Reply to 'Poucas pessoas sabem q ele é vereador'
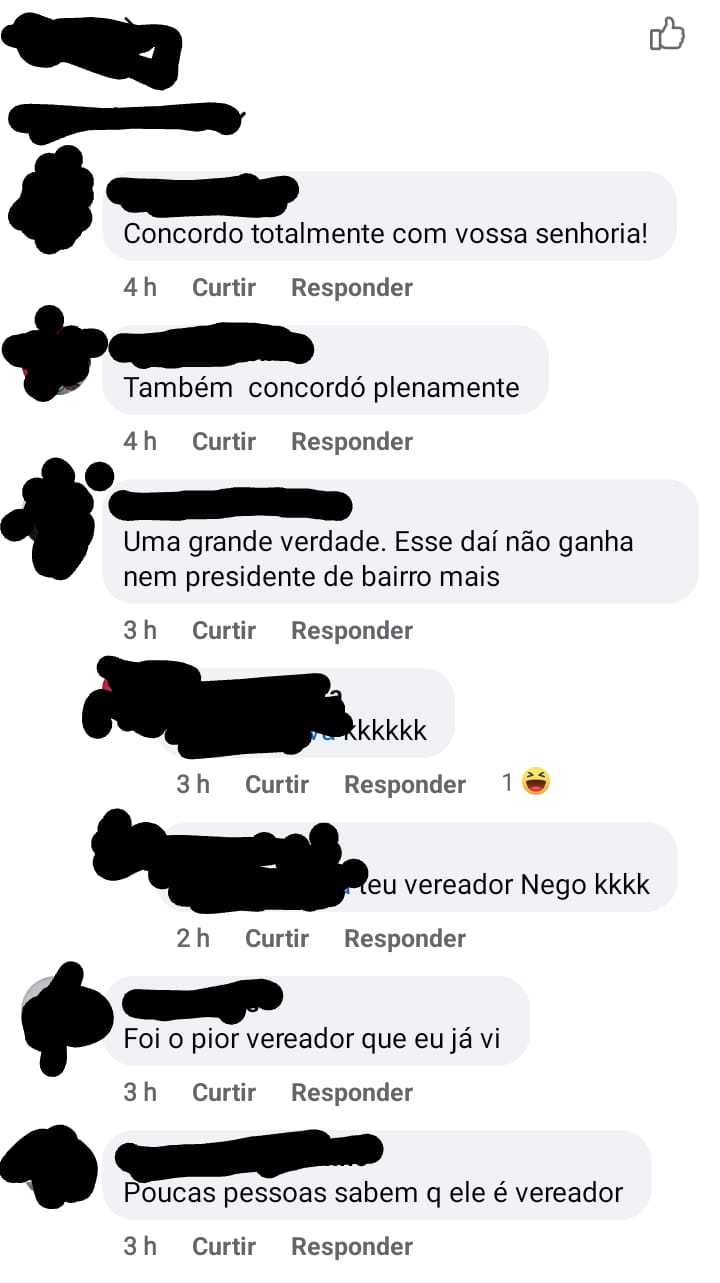Image resolution: width=720 pixels, height=1283 pixels. coord(352,1247)
